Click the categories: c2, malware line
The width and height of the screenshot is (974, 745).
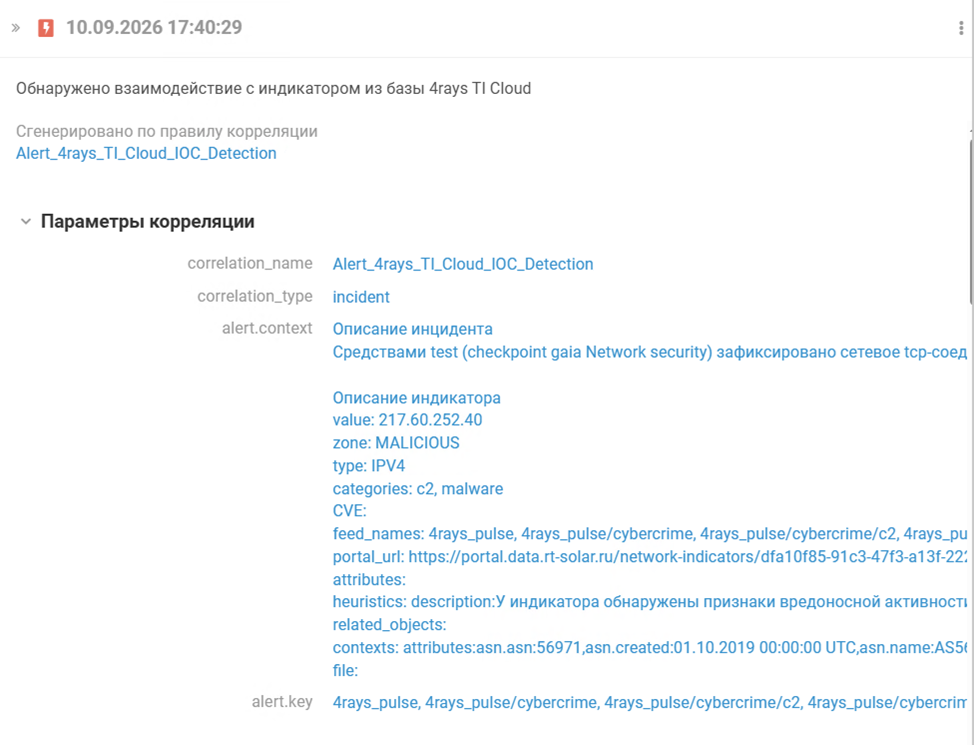417,489
